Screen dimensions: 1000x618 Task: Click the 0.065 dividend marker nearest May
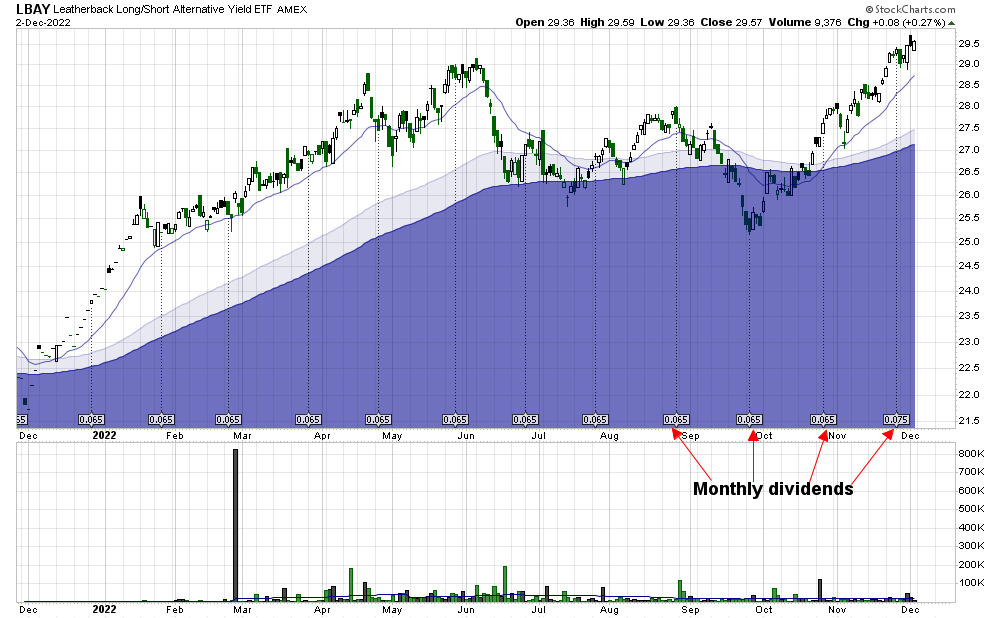pos(378,420)
